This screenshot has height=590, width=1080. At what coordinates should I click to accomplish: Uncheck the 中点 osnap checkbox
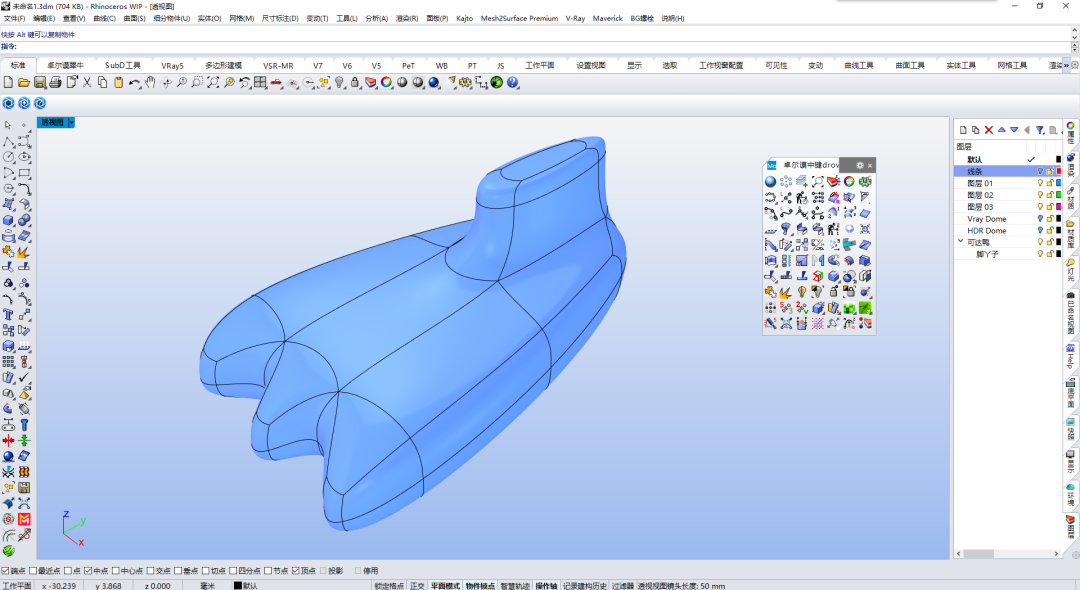point(87,571)
